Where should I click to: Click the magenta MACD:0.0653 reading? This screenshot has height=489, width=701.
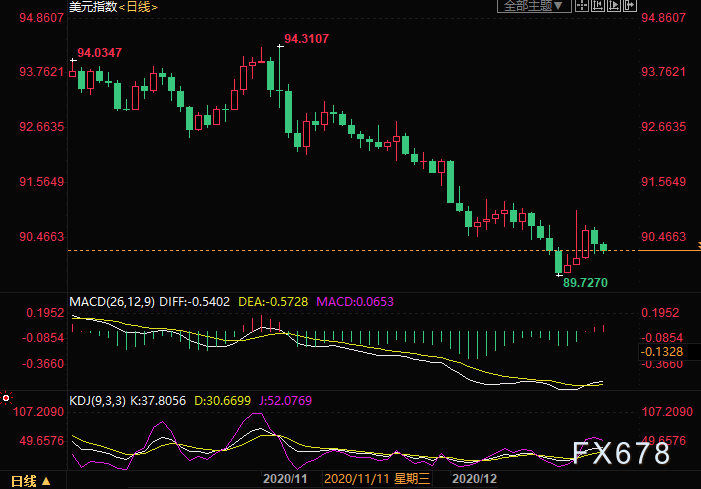pyautogui.click(x=356, y=300)
